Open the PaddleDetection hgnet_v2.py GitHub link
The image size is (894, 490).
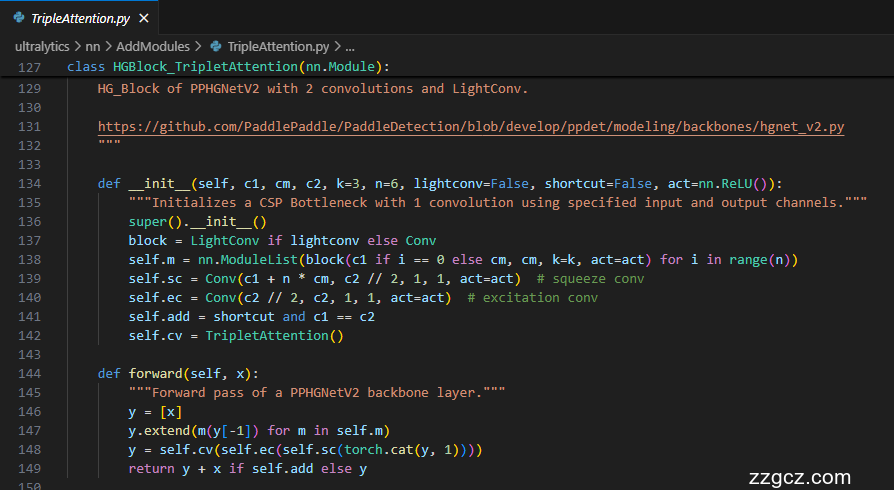[x=471, y=127]
